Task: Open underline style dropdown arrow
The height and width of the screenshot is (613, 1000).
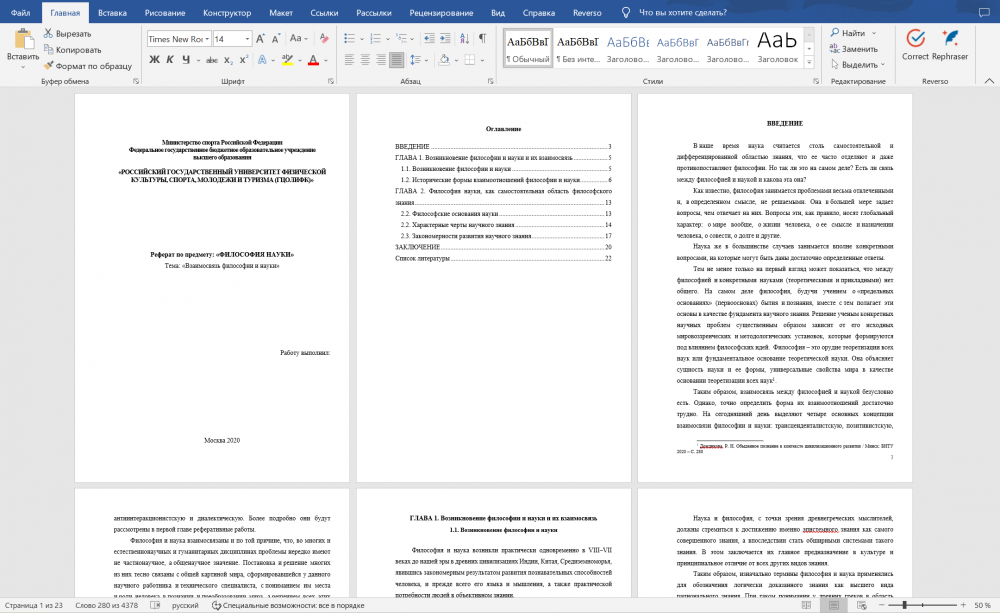Action: coord(198,61)
